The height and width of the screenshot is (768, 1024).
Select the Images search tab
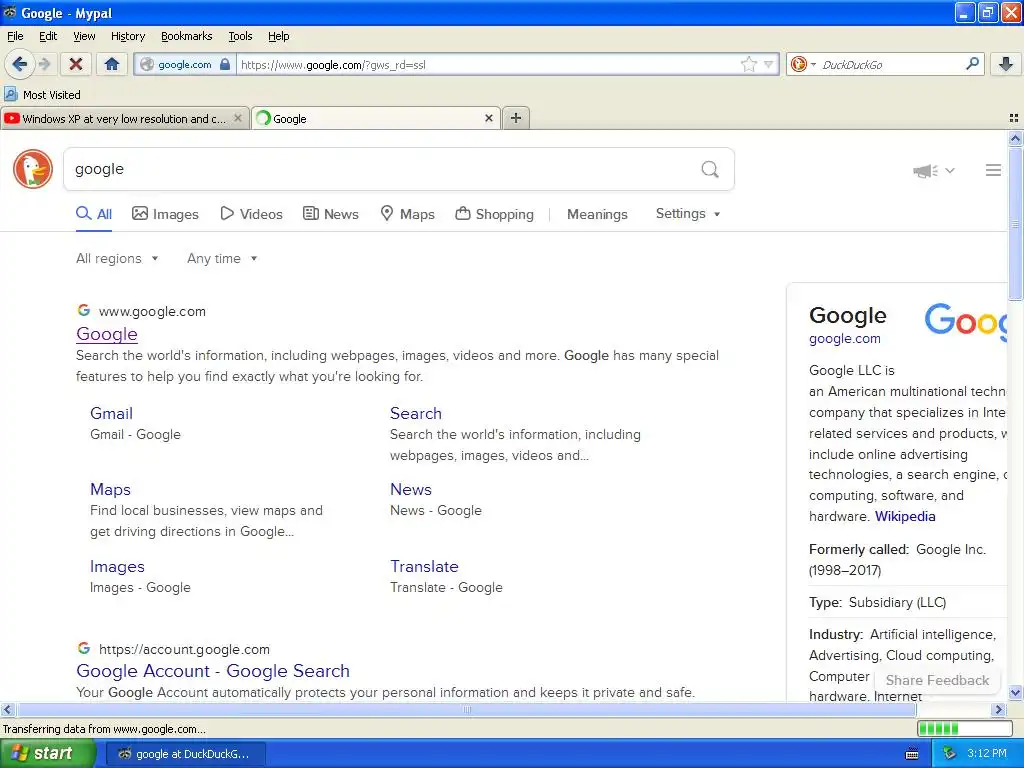click(165, 214)
